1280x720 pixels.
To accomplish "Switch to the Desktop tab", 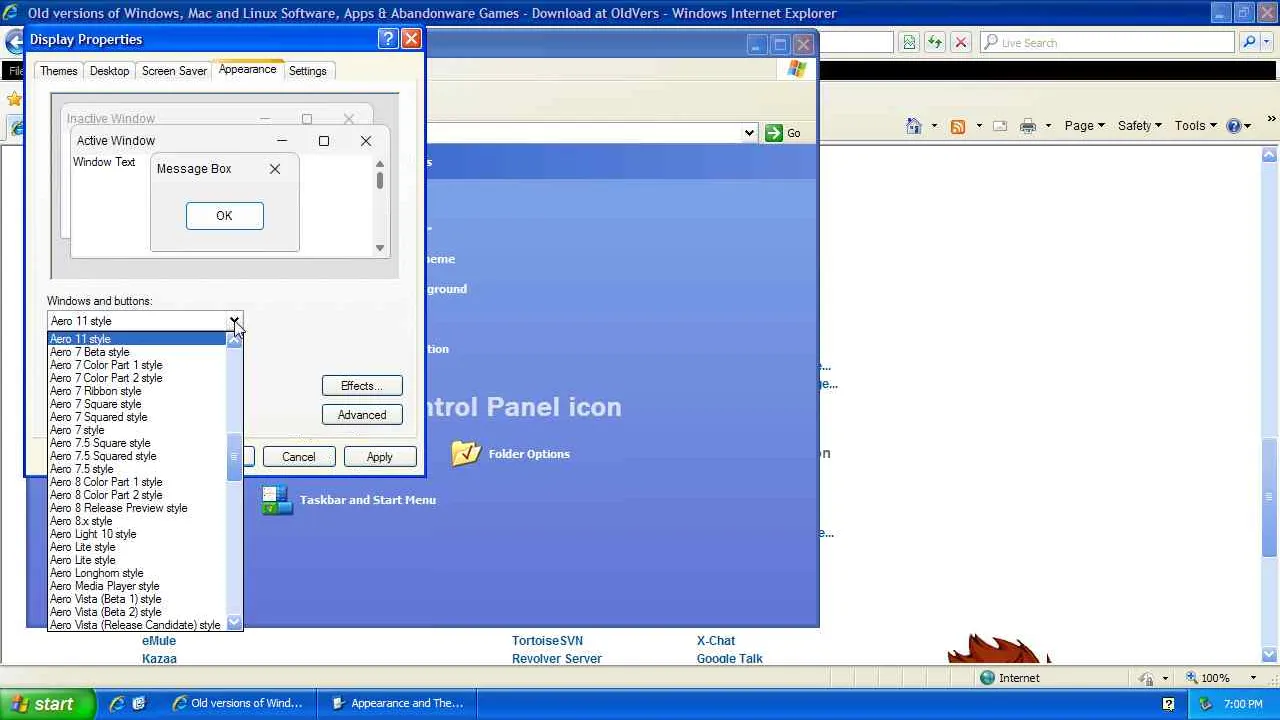I will click(x=109, y=71).
